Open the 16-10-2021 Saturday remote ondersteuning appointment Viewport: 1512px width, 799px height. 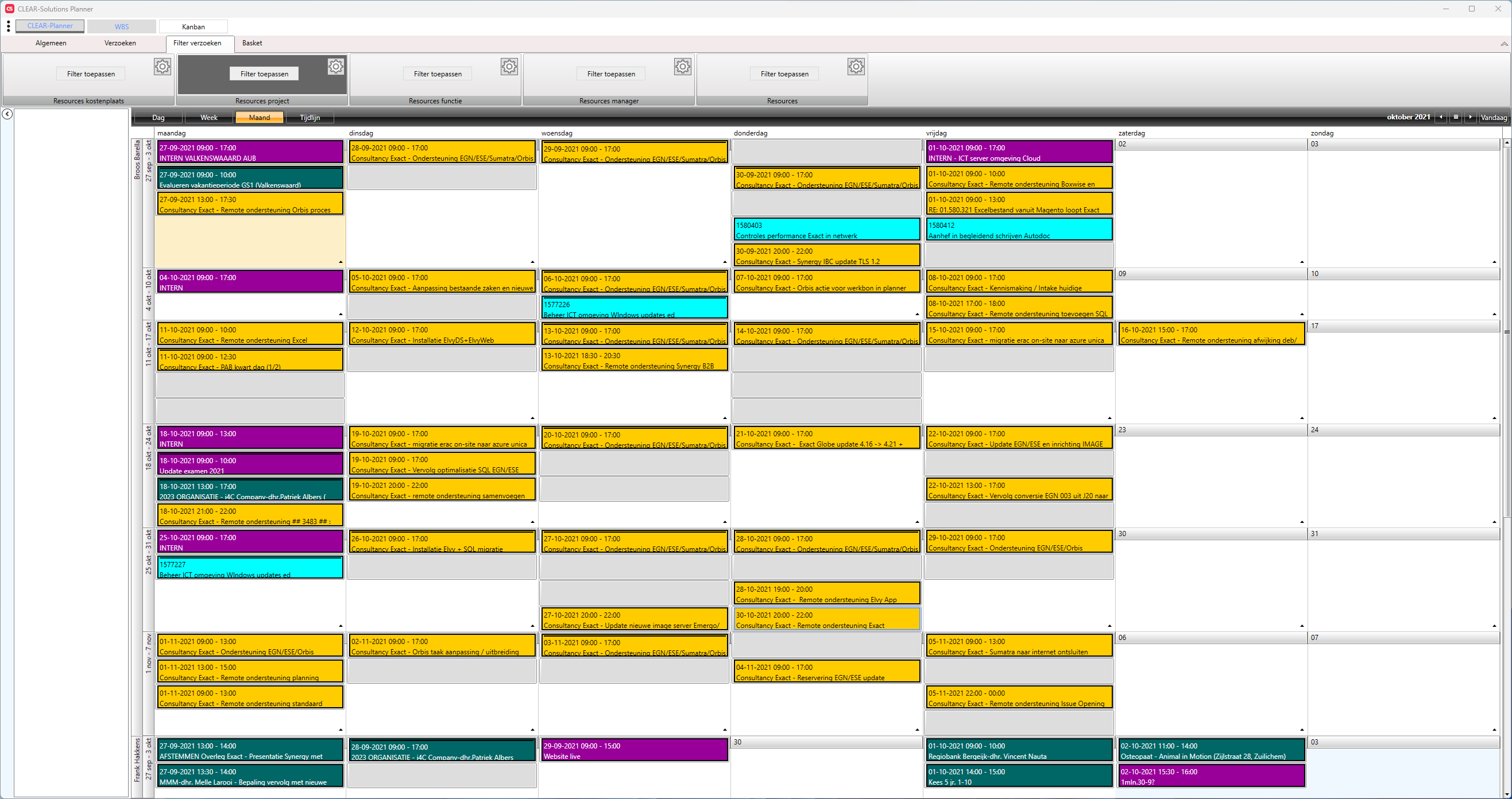[x=1212, y=334]
